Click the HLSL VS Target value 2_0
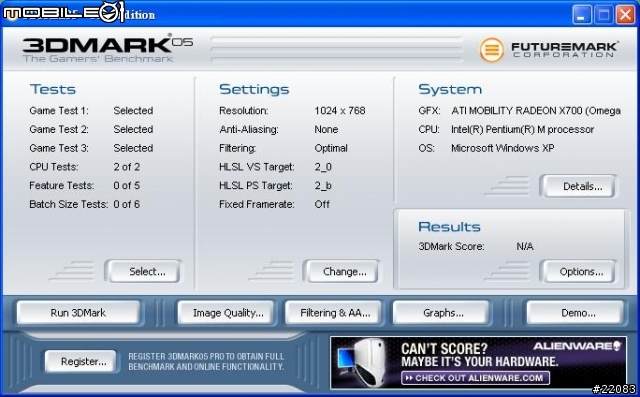 pyautogui.click(x=323, y=167)
